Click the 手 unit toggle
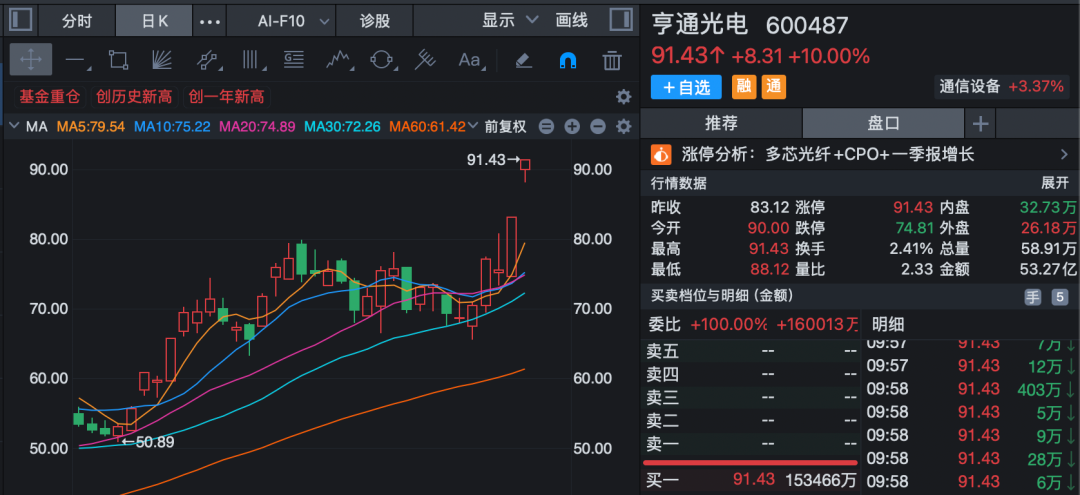The image size is (1080, 495). coord(1032,297)
